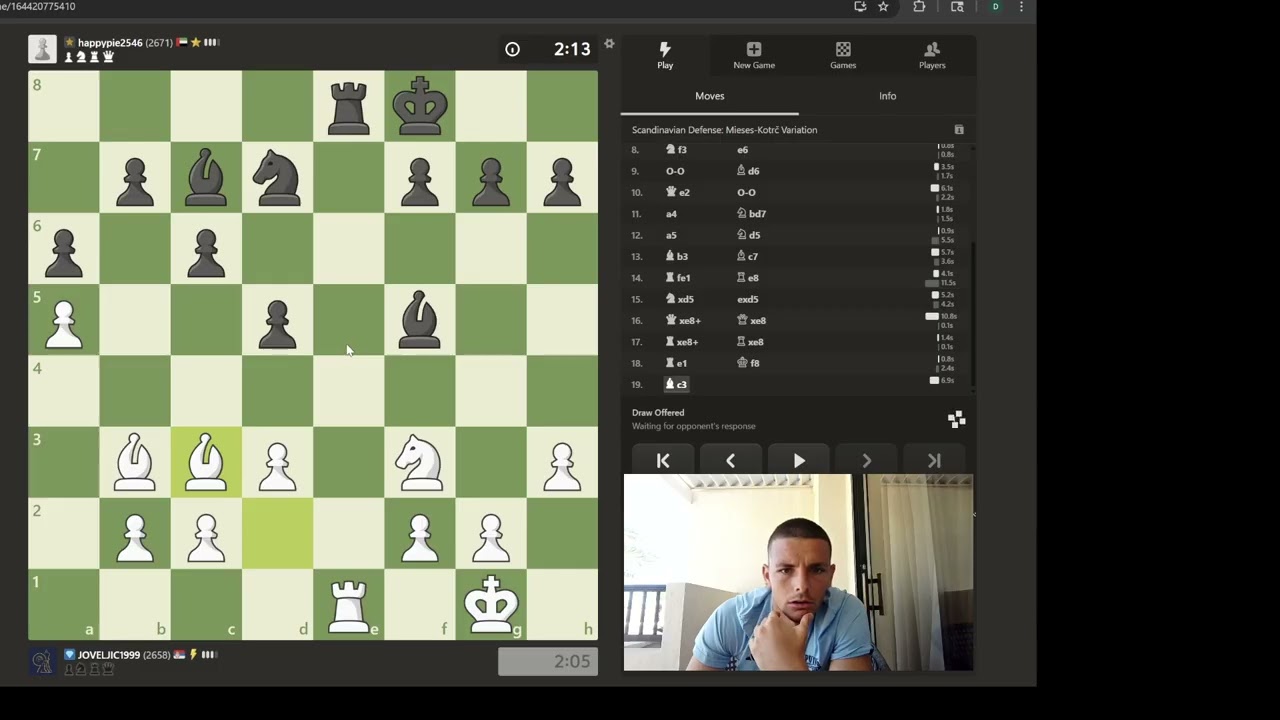Open the browser profile D avatar

[995, 7]
